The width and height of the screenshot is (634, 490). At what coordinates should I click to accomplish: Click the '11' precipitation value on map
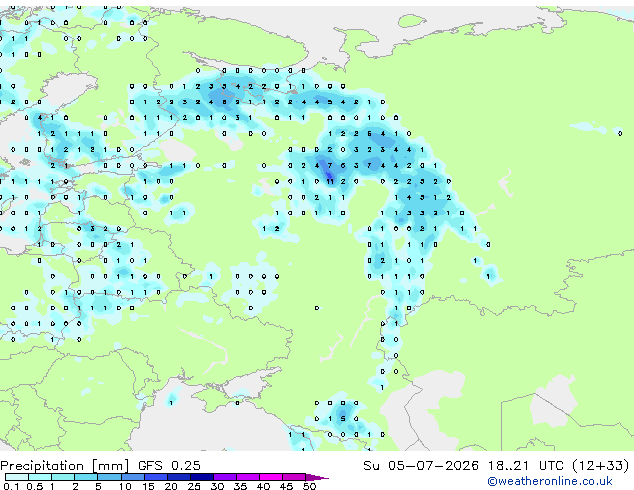[x=330, y=182]
